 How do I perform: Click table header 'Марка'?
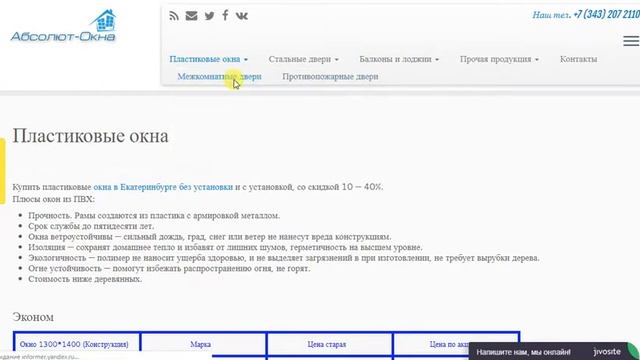200,344
